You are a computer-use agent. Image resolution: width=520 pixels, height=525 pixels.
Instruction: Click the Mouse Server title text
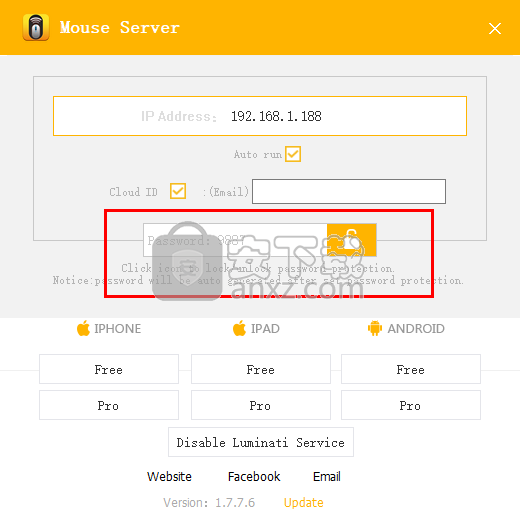pyautogui.click(x=120, y=28)
